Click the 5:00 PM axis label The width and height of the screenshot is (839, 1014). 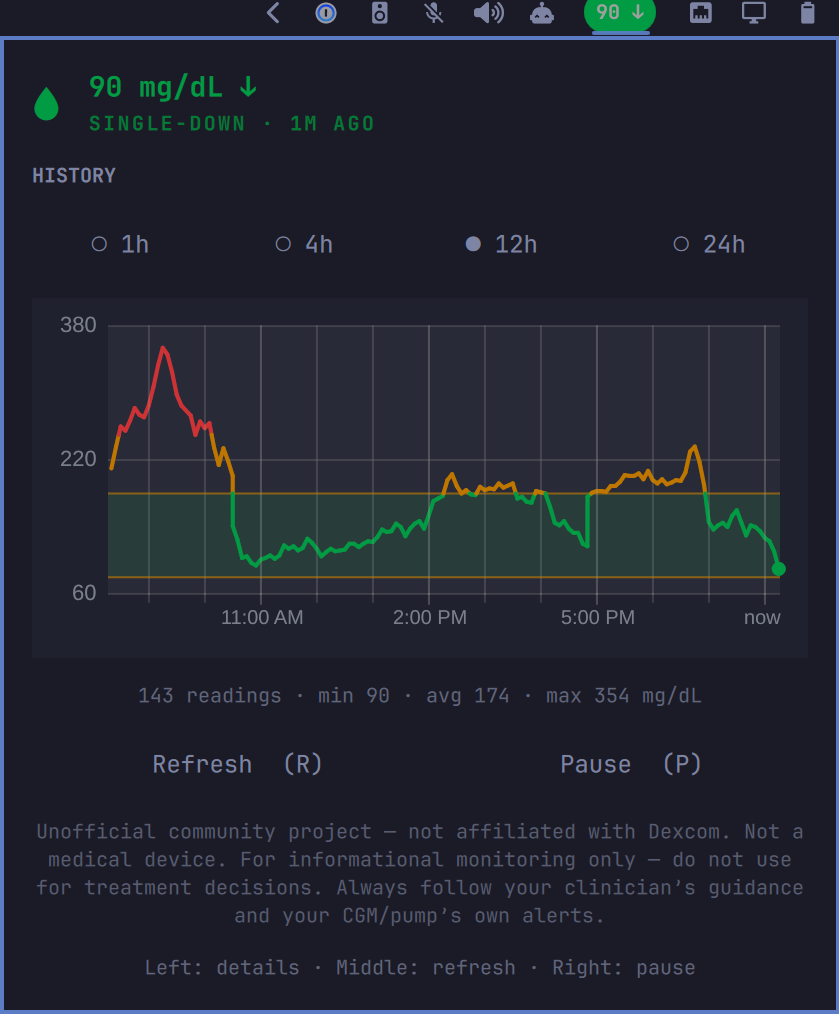[x=598, y=618]
